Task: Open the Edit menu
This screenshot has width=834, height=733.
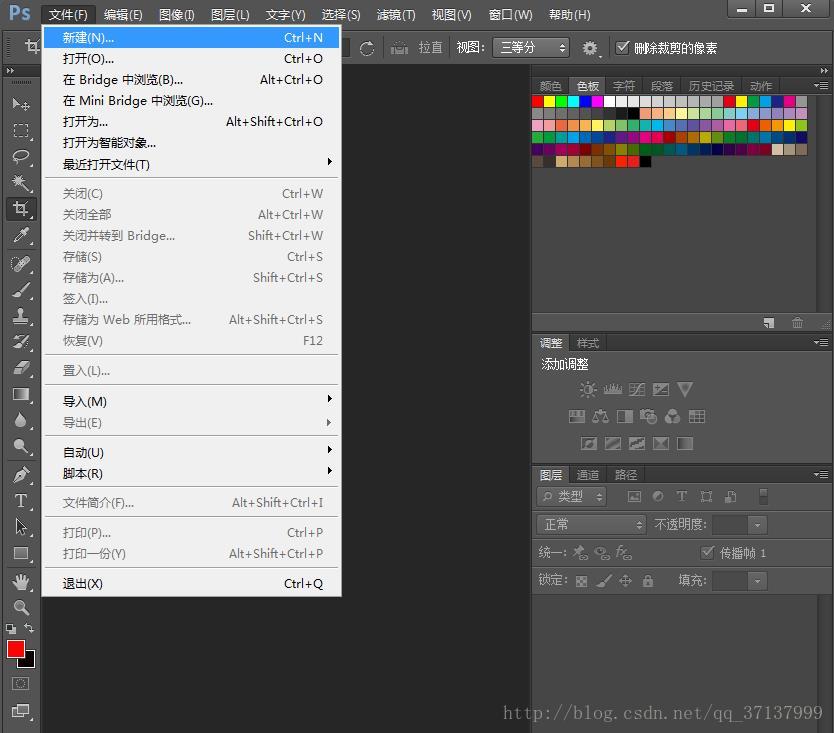Action: coord(123,15)
